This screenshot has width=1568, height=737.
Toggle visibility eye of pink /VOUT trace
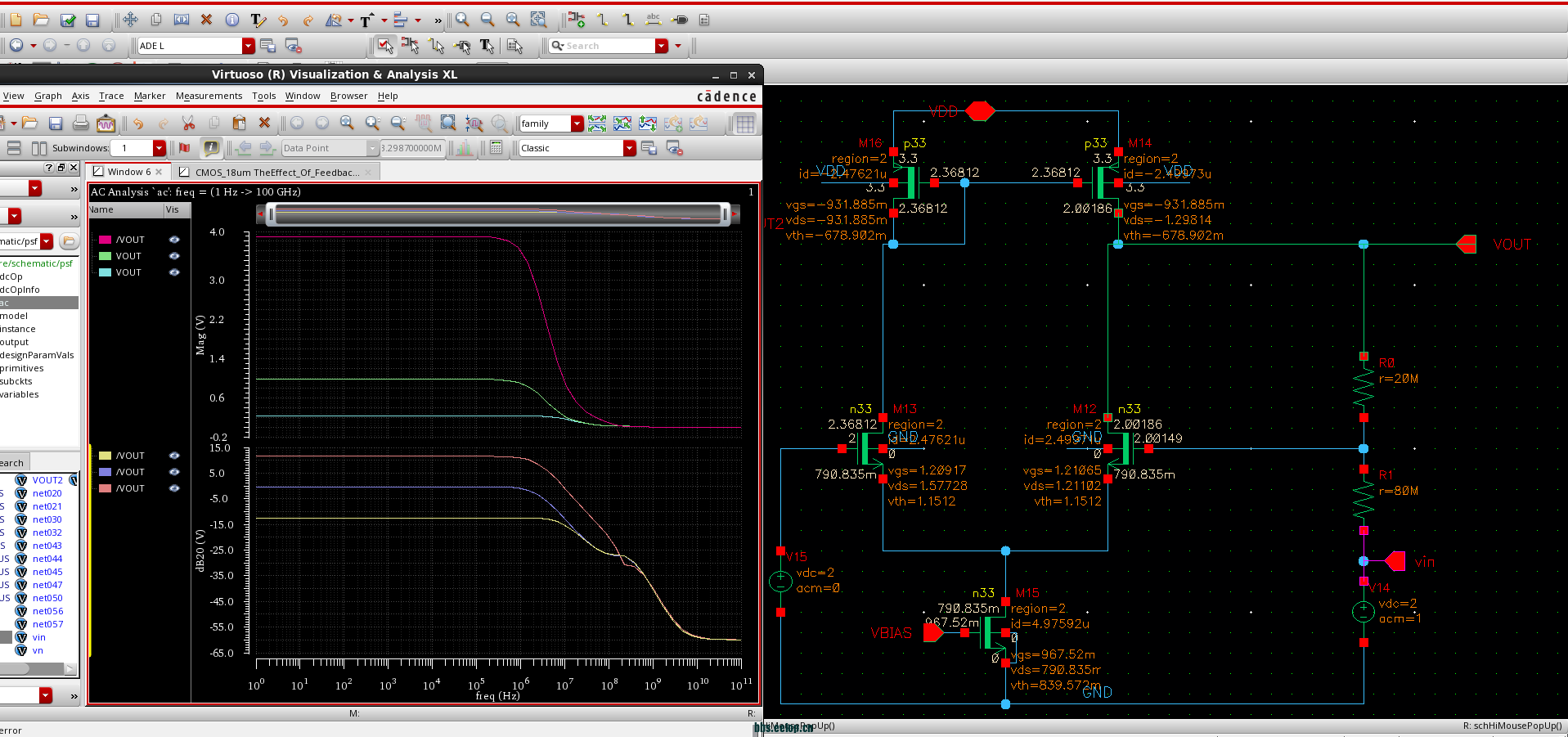click(x=174, y=240)
